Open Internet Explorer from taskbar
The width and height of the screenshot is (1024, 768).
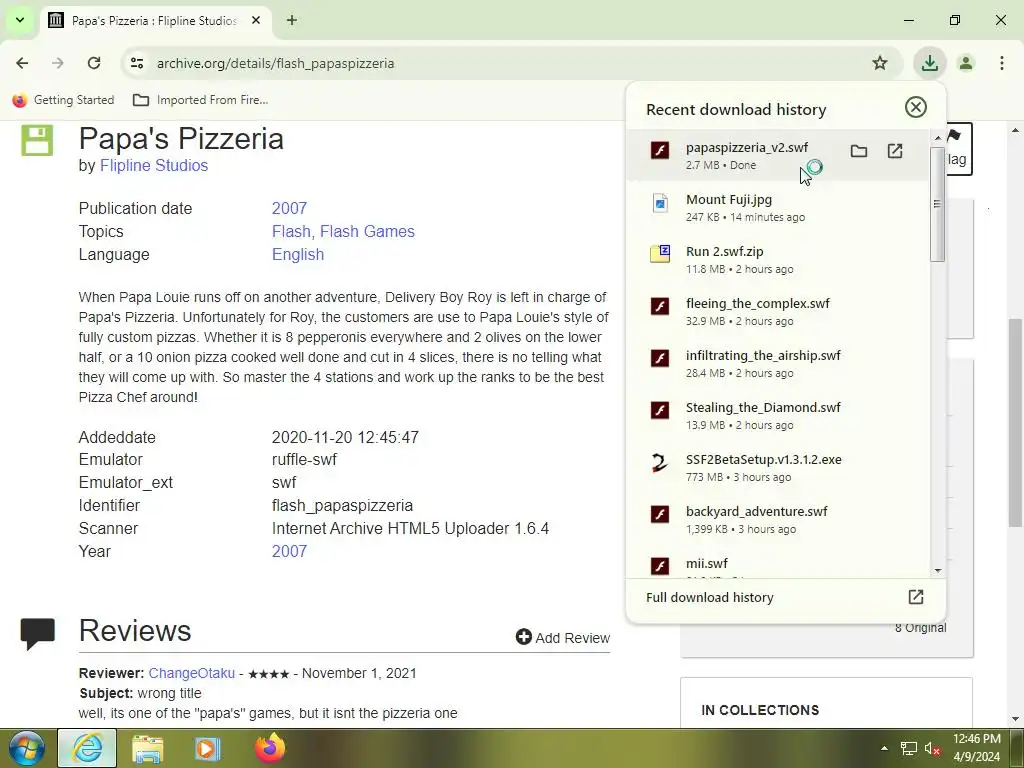[87, 748]
